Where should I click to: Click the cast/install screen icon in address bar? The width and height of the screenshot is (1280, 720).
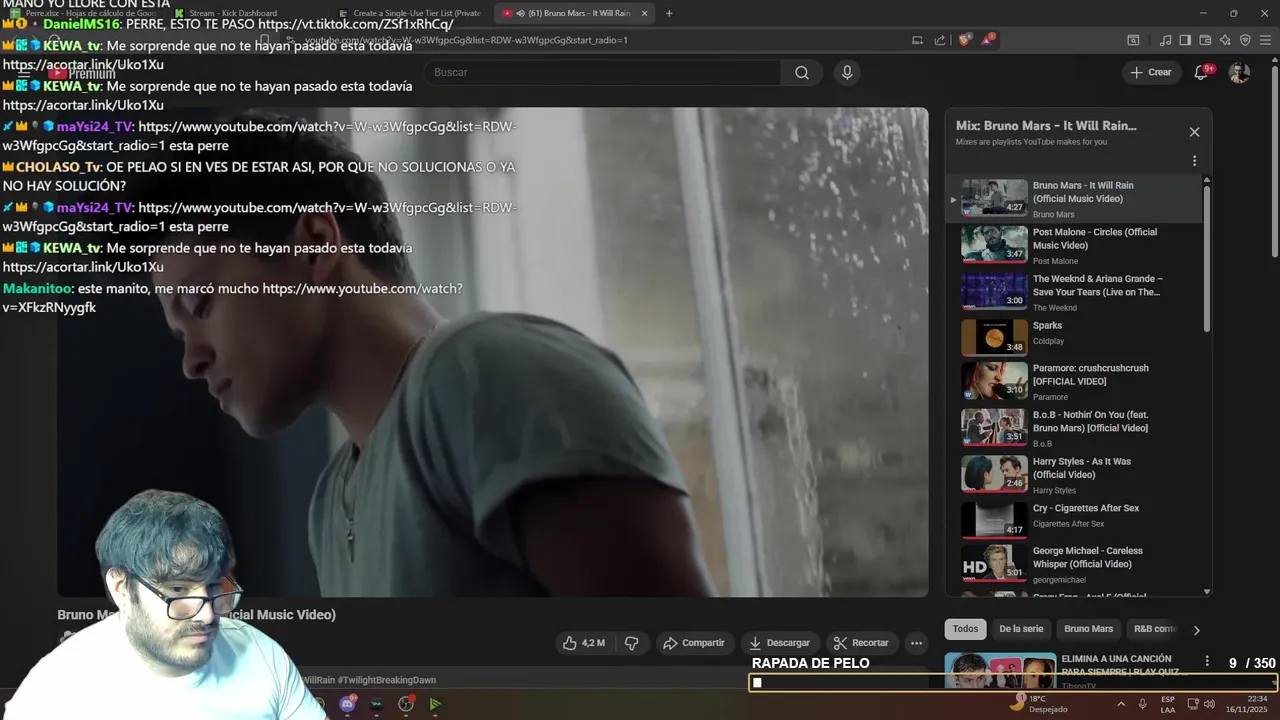[917, 40]
